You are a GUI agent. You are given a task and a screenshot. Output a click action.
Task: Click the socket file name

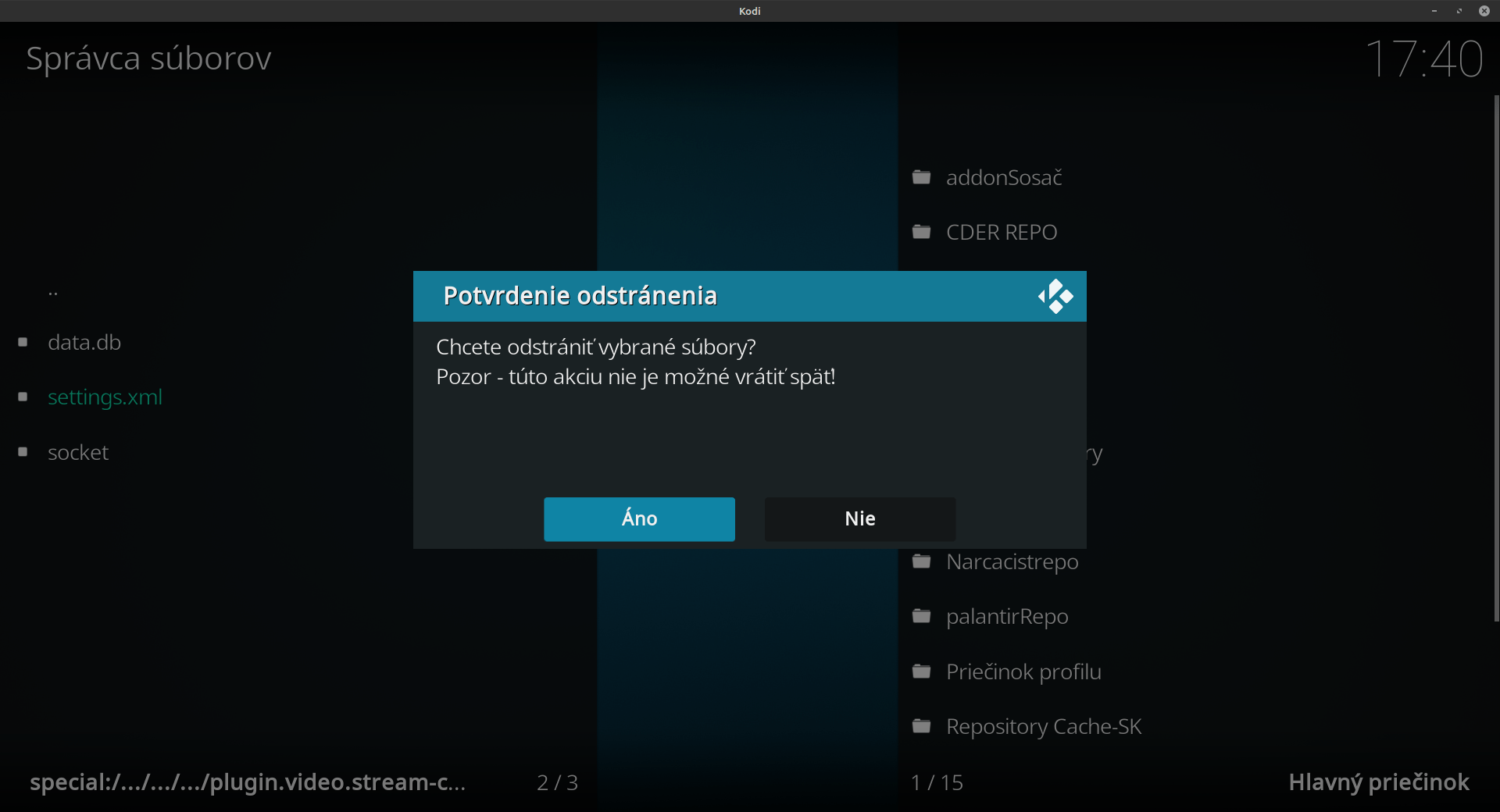coord(78,452)
